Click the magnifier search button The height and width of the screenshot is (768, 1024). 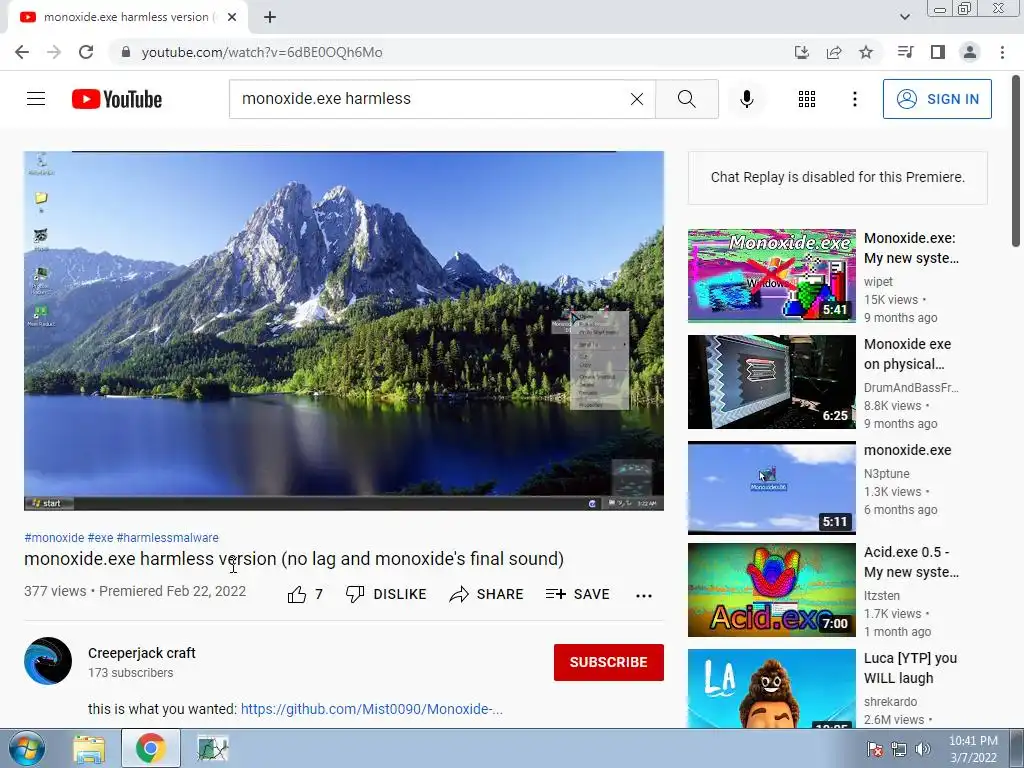[686, 99]
